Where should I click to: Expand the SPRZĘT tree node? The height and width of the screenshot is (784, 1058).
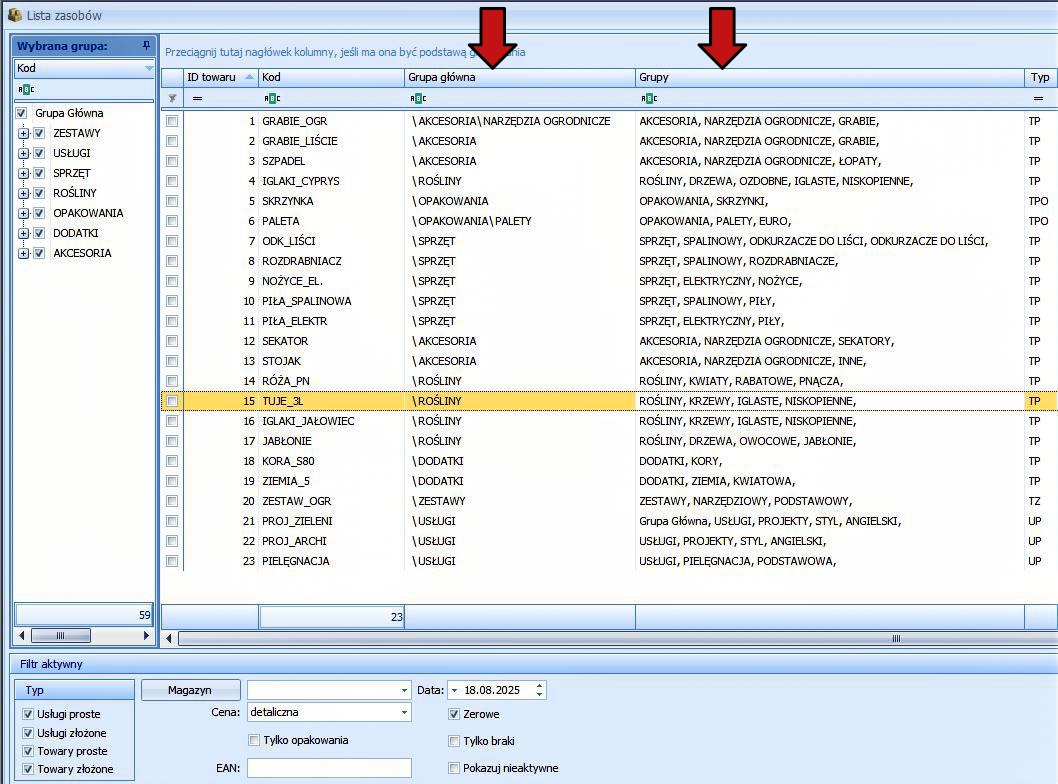pos(24,173)
